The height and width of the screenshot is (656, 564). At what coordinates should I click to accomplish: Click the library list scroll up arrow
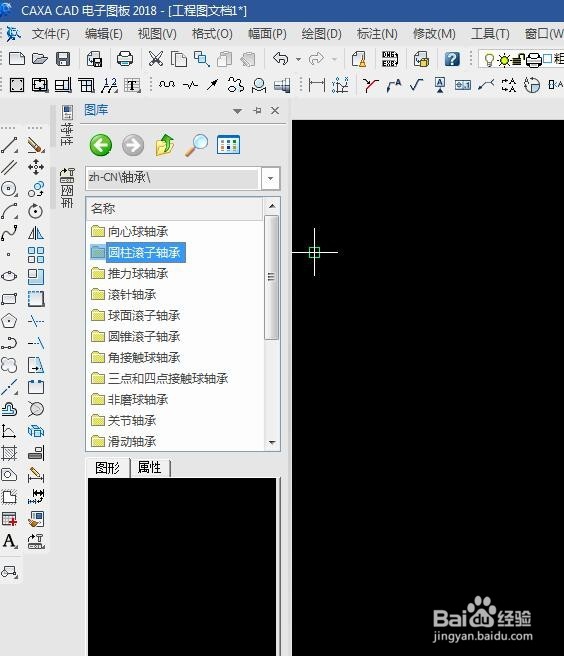272,206
